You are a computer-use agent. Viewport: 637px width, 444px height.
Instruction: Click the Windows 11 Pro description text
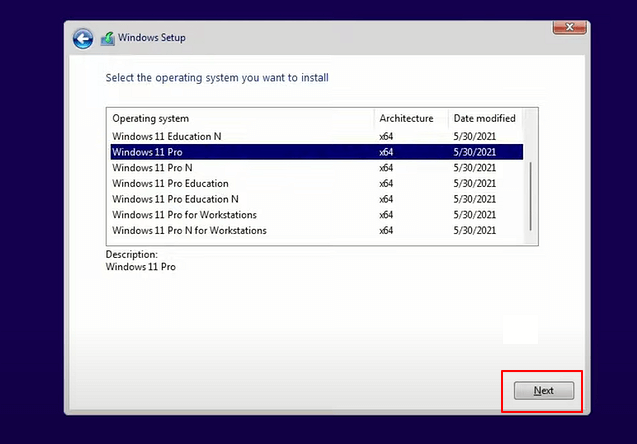pos(141,267)
